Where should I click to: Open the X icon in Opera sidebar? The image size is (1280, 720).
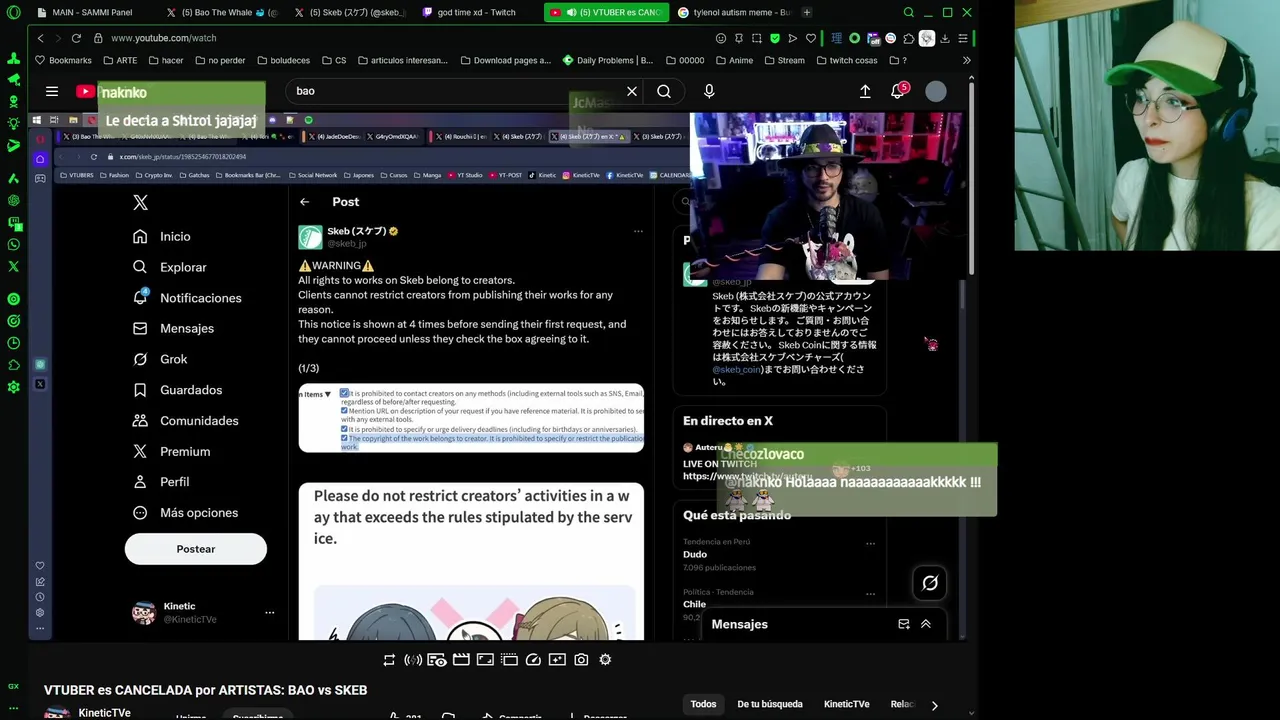(x=13, y=266)
